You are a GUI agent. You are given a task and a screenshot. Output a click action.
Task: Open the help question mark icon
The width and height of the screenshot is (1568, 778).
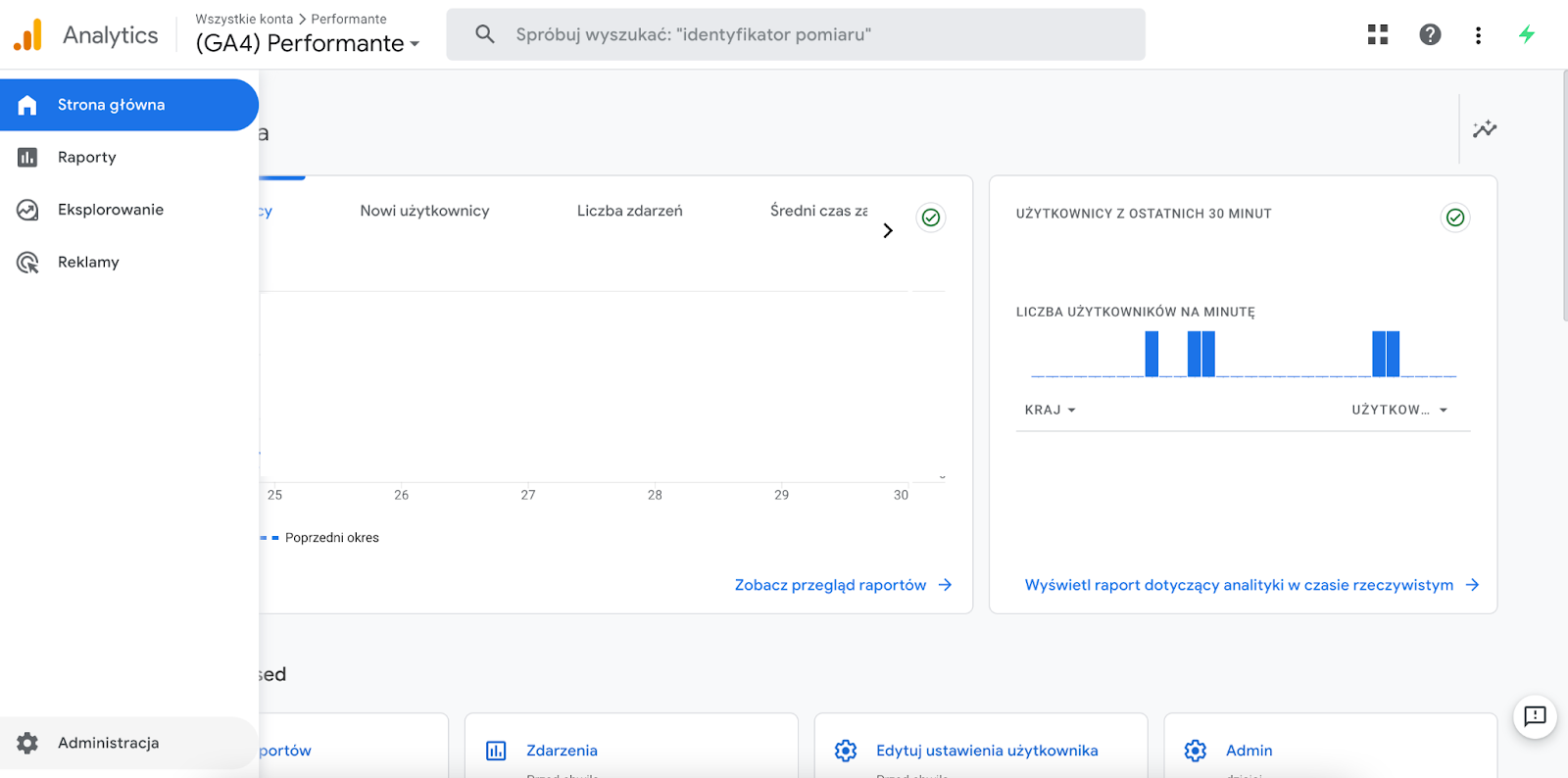(1430, 35)
